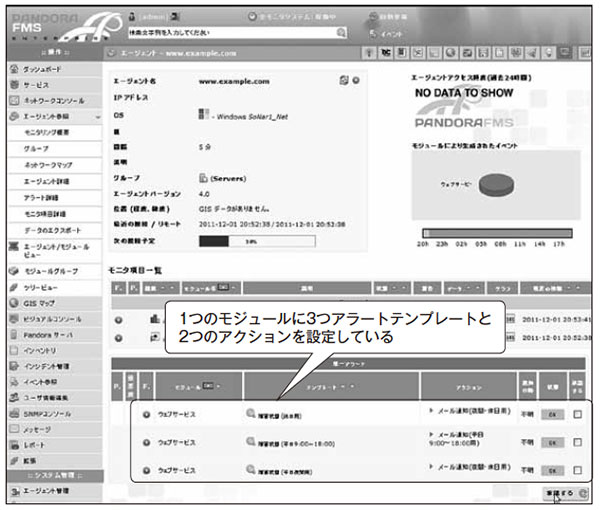Collapse the エージェント参照 menu arrow

point(98,117)
